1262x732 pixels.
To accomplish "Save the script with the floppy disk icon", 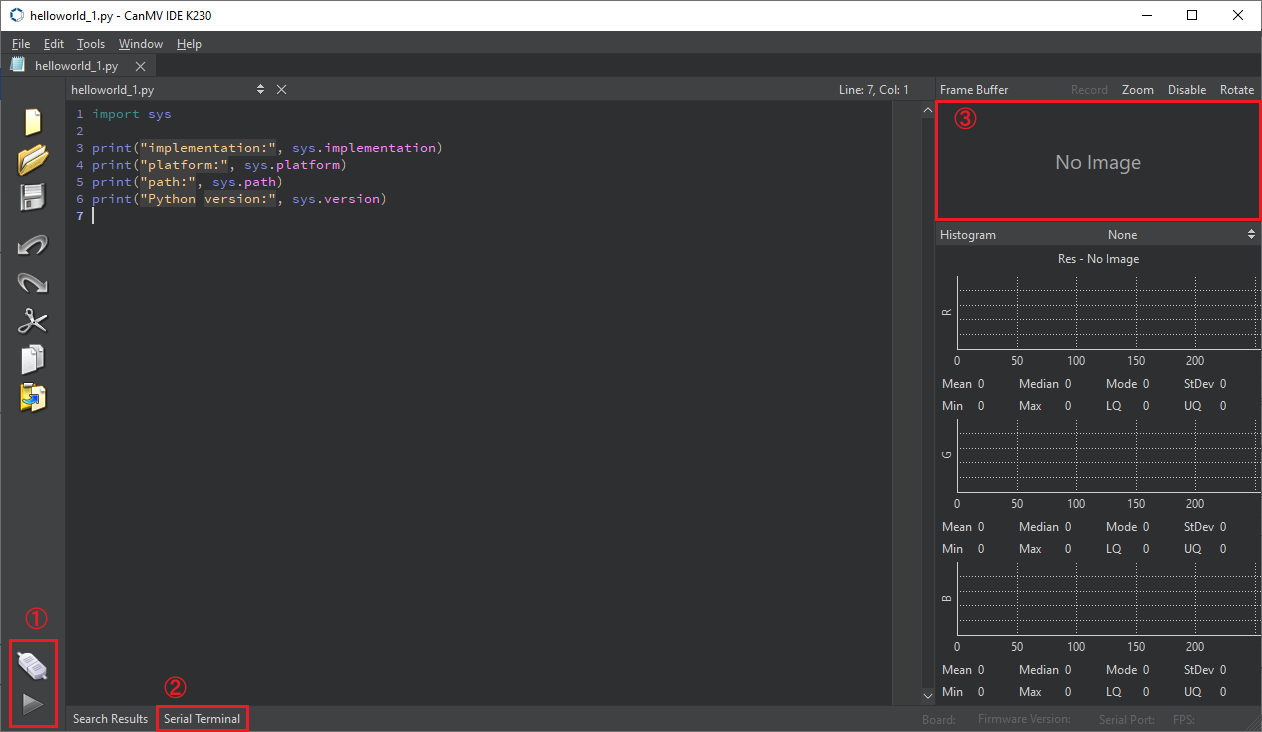I will (x=33, y=197).
